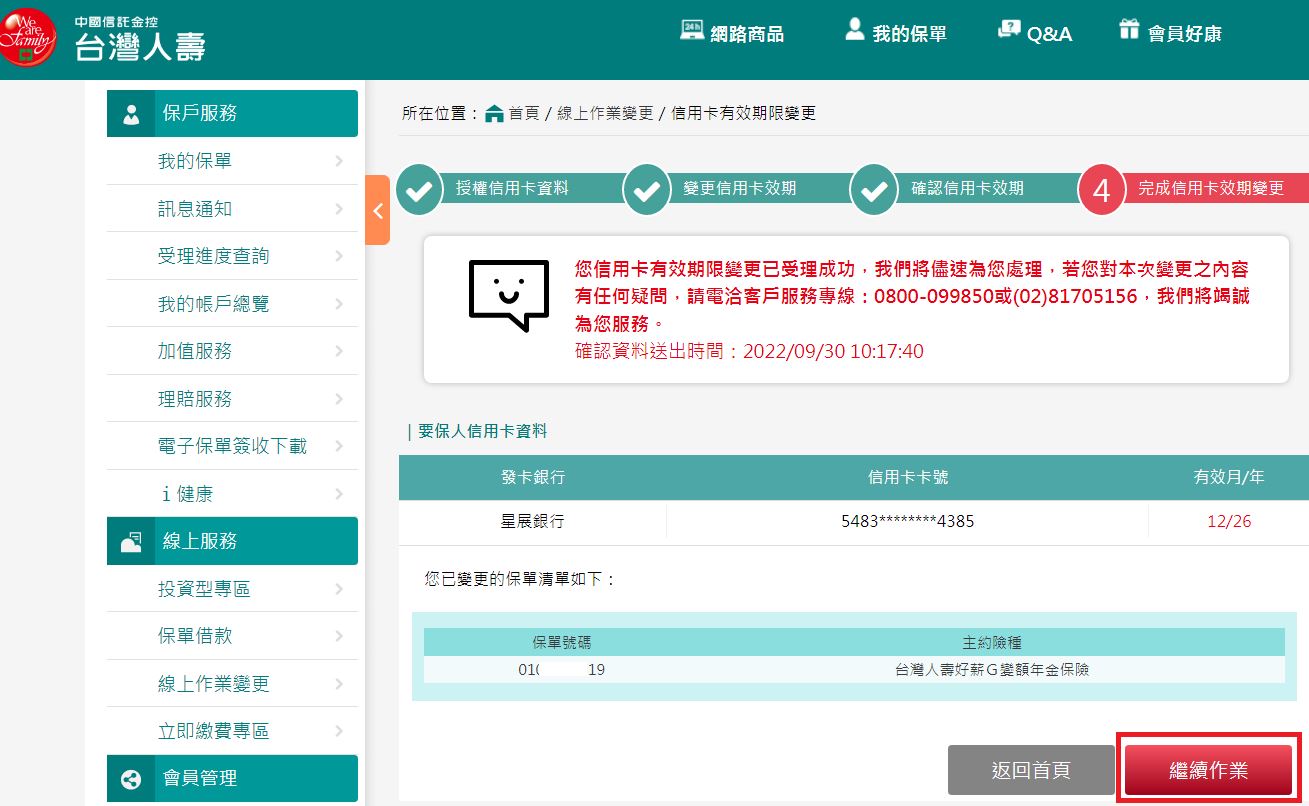This screenshot has height=806, width=1309.
Task: Click the smiley speech bubble icon
Action: click(x=509, y=295)
